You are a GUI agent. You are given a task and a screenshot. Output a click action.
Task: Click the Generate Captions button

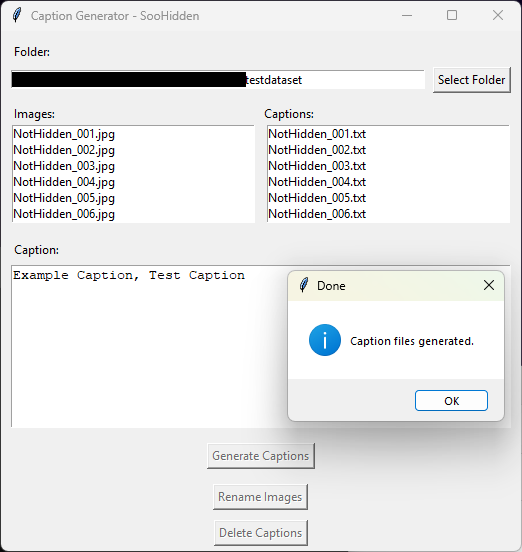(x=261, y=456)
